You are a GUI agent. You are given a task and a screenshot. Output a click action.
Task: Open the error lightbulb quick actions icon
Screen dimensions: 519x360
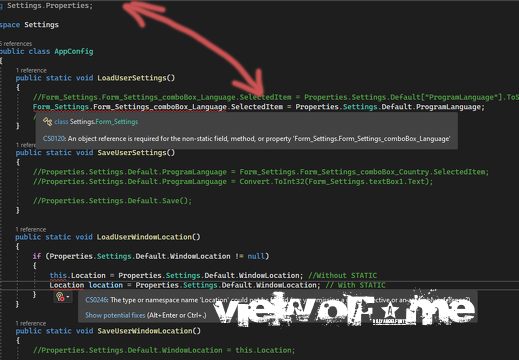coord(60,297)
